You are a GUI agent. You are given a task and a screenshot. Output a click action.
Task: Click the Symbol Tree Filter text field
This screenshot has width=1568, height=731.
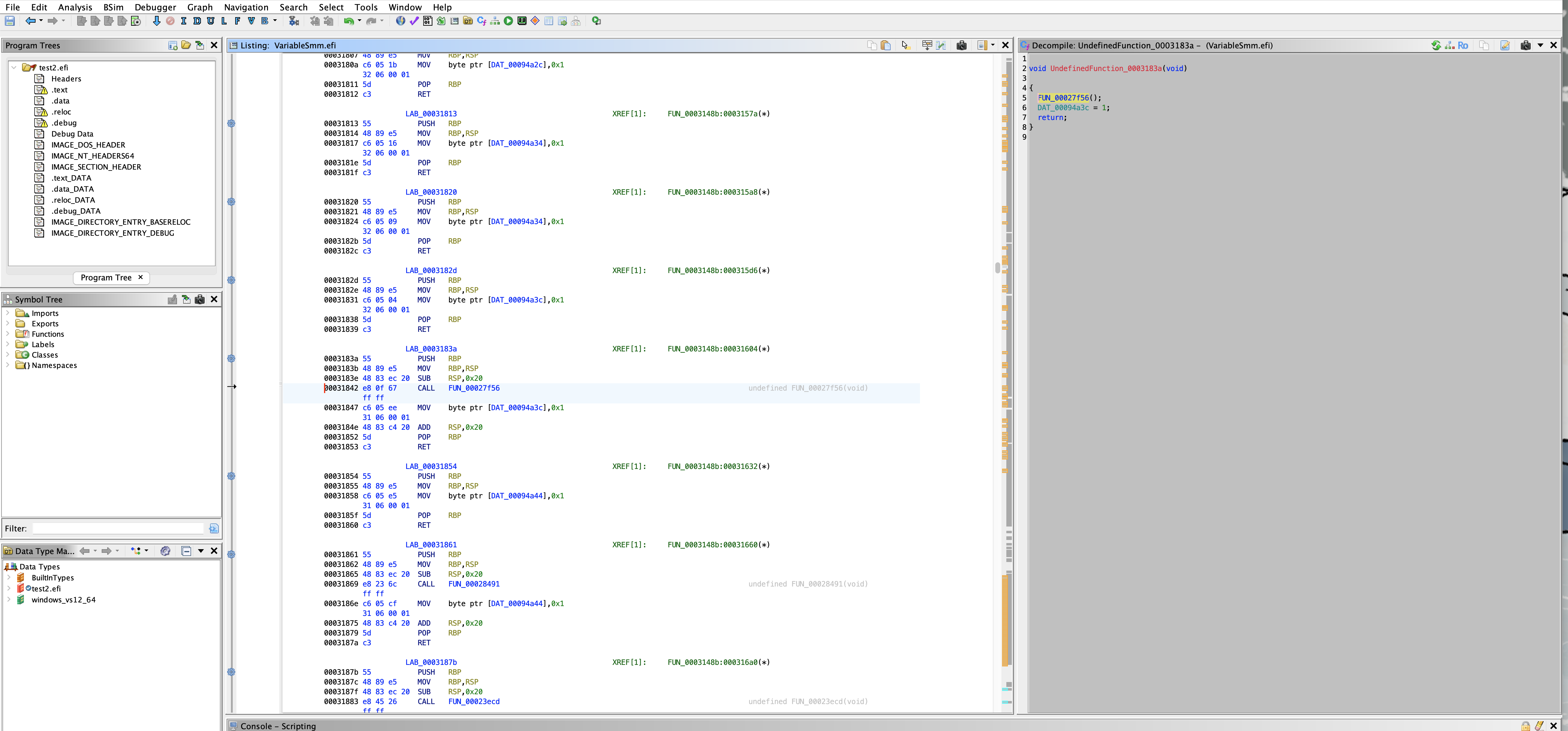coord(118,528)
